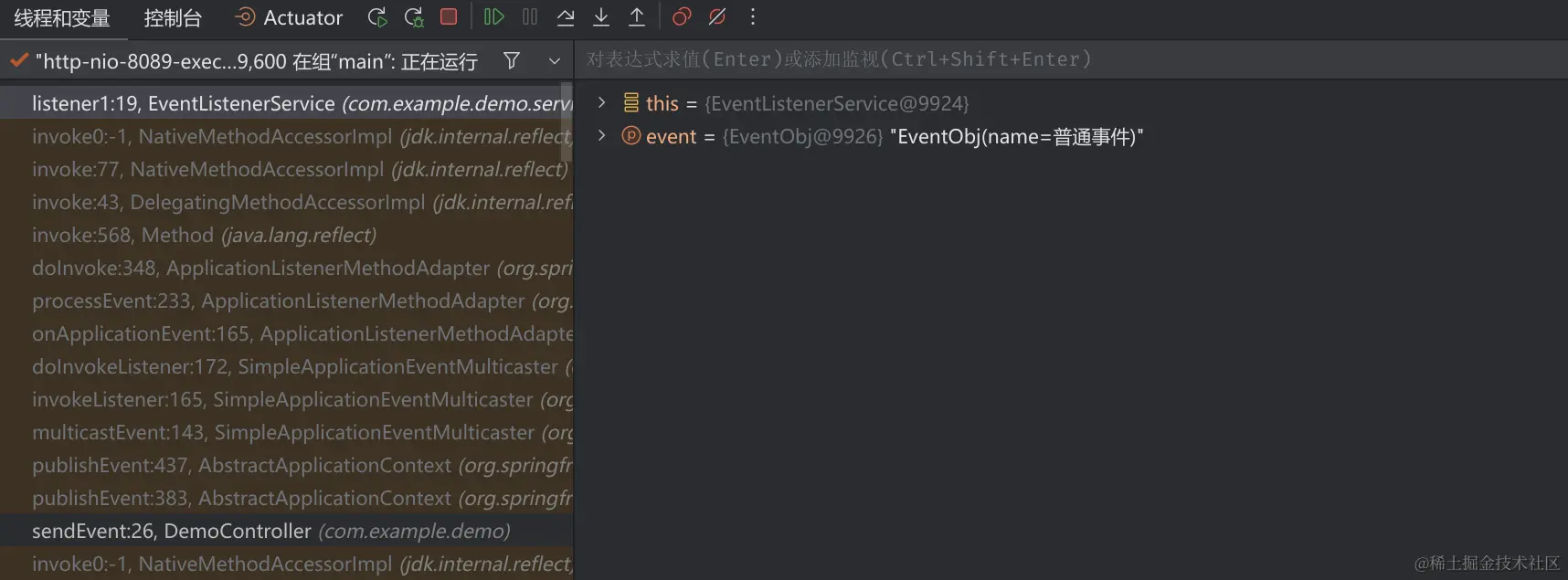The height and width of the screenshot is (580, 1568).
Task: Expand the 'event' variable node
Action: tap(601, 135)
